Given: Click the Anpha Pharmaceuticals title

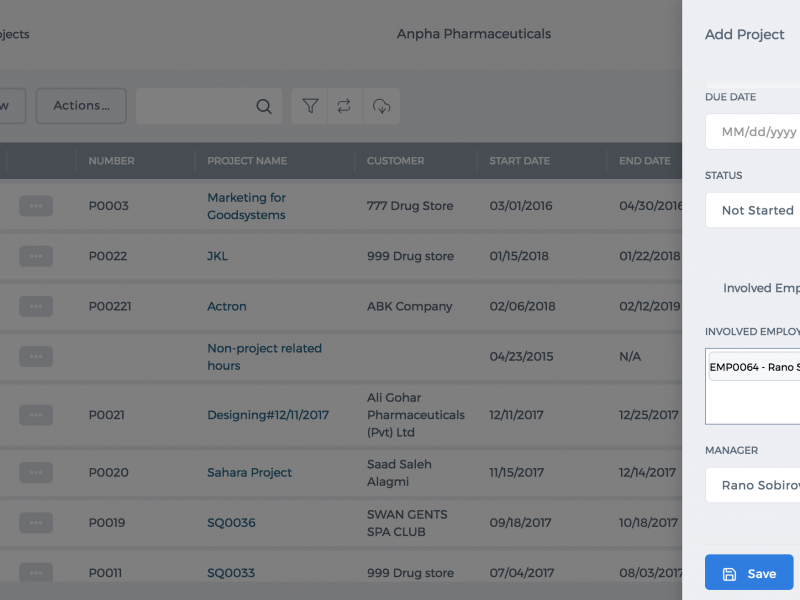Looking at the screenshot, I should pyautogui.click(x=474, y=34).
